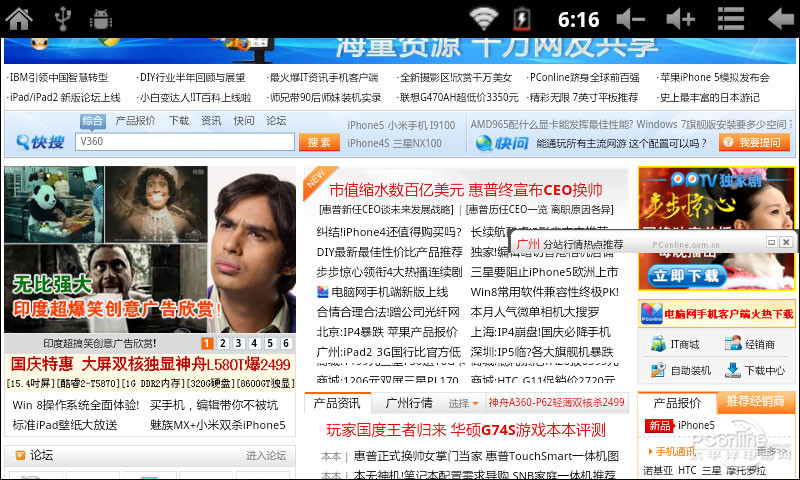Screen dimensions: 800x480
Task: Switch to the 广州行情 tab
Action: pos(409,403)
